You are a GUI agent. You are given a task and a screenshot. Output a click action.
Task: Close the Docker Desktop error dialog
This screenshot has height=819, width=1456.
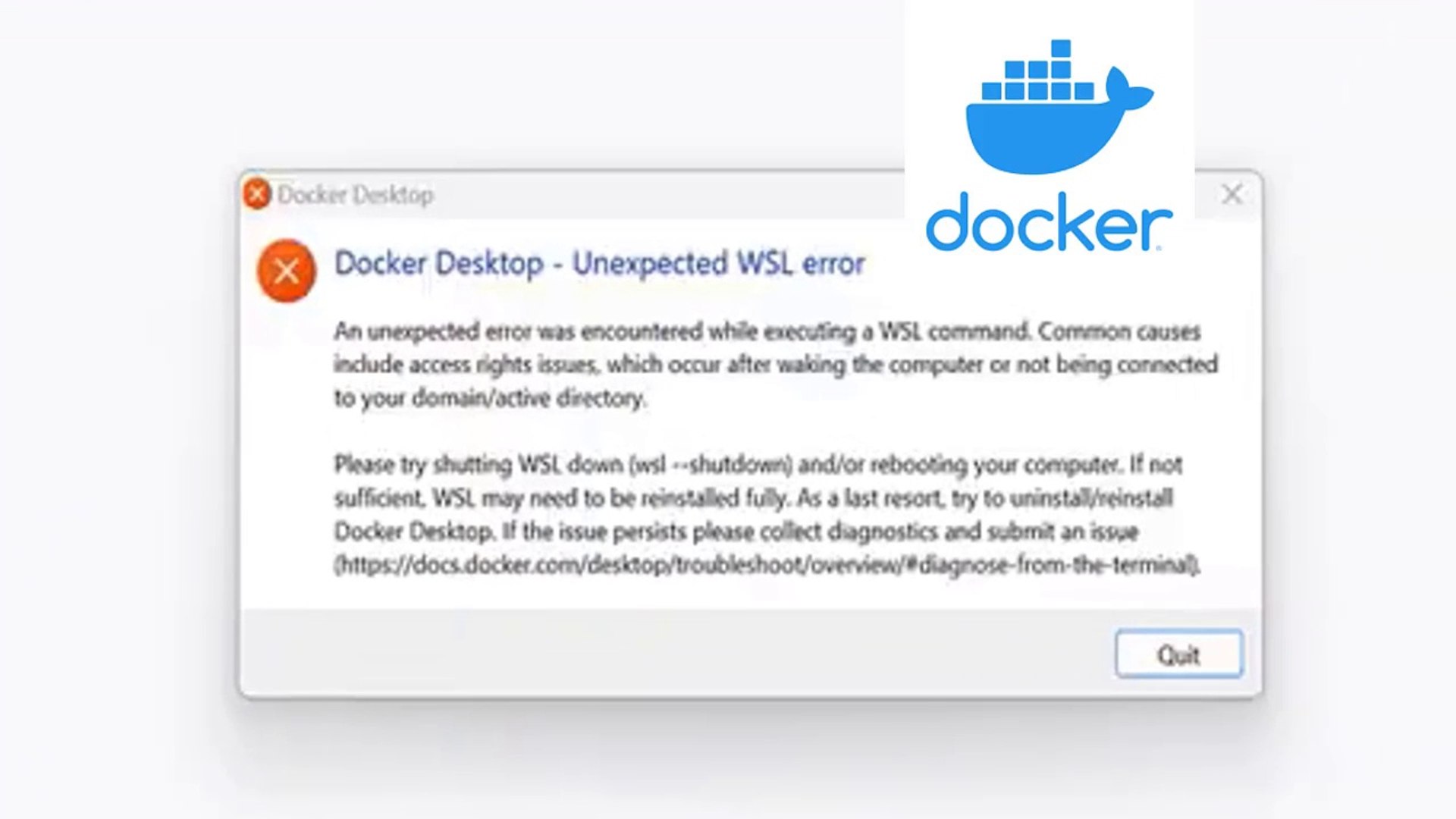tap(1232, 194)
